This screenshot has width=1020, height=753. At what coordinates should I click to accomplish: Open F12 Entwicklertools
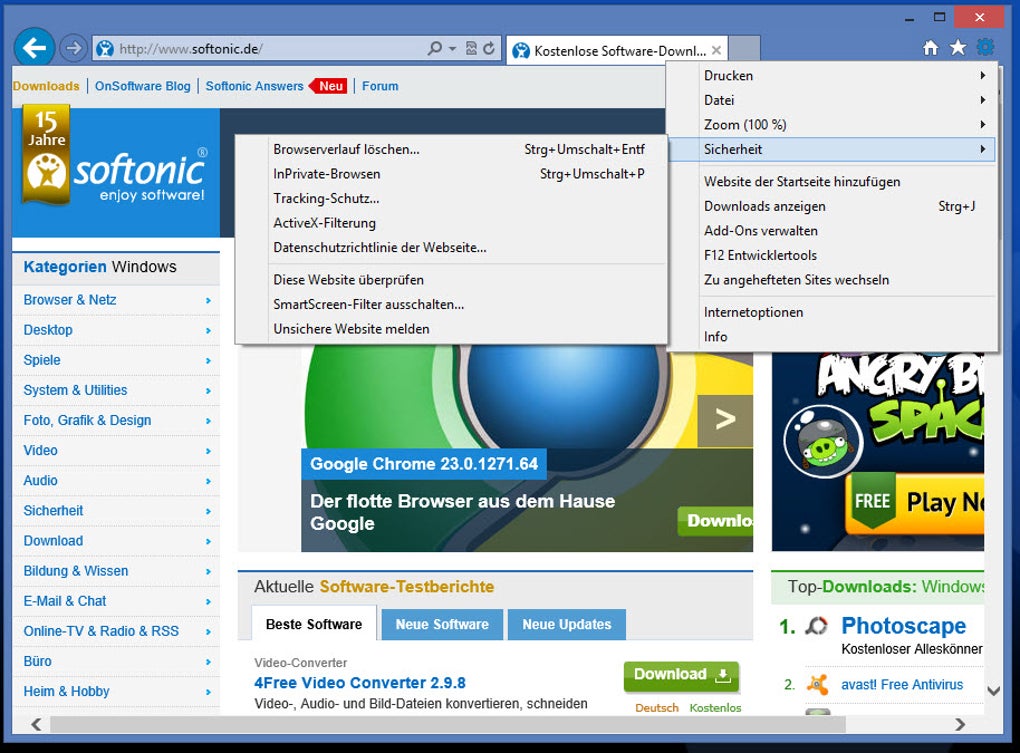[x=832, y=256]
